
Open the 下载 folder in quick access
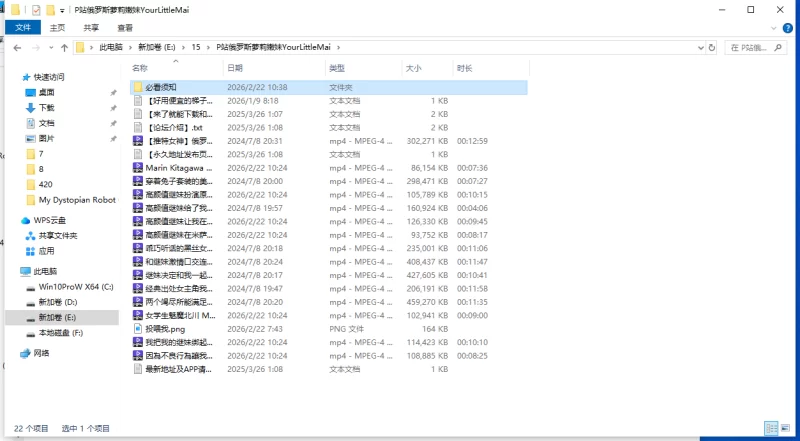(x=46, y=107)
